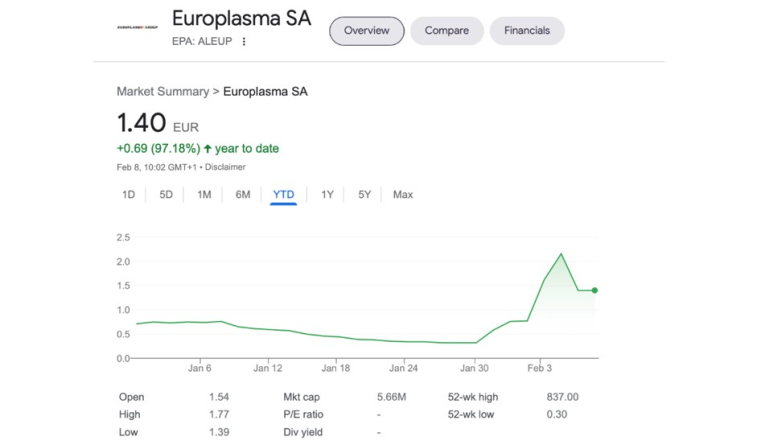The width and height of the screenshot is (760, 445).
Task: Open the Financials tab
Action: tap(527, 31)
